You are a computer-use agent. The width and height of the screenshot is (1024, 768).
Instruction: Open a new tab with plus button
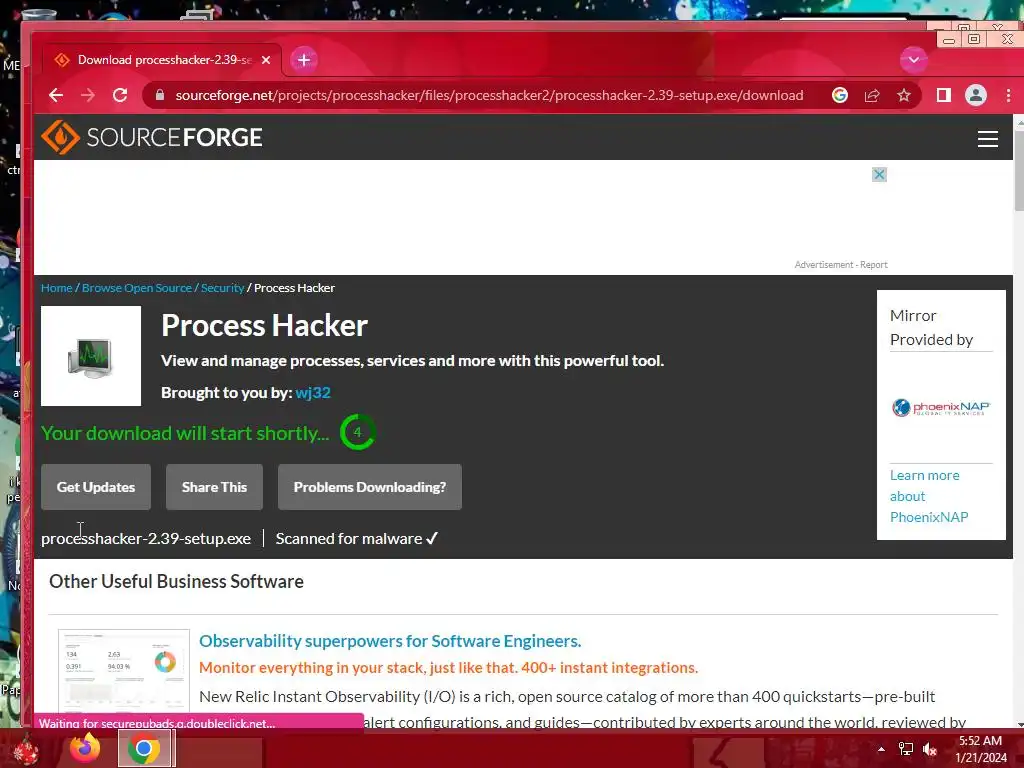[304, 60]
